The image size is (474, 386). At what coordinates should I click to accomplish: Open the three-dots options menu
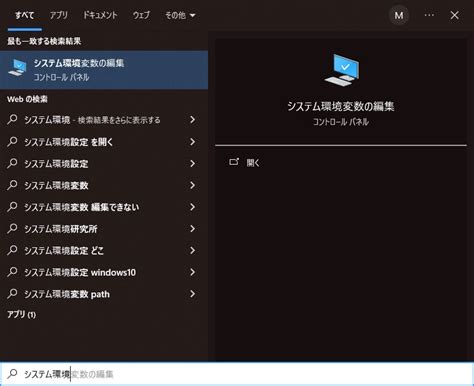[429, 15]
